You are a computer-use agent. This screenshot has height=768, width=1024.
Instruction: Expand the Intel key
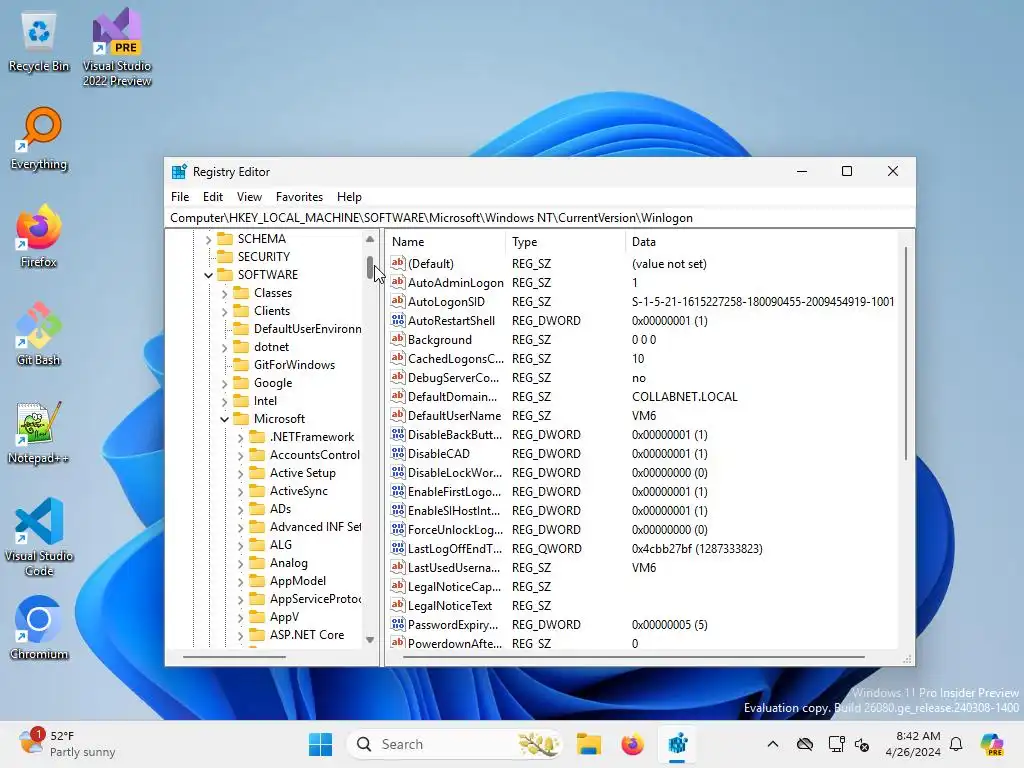tap(225, 402)
